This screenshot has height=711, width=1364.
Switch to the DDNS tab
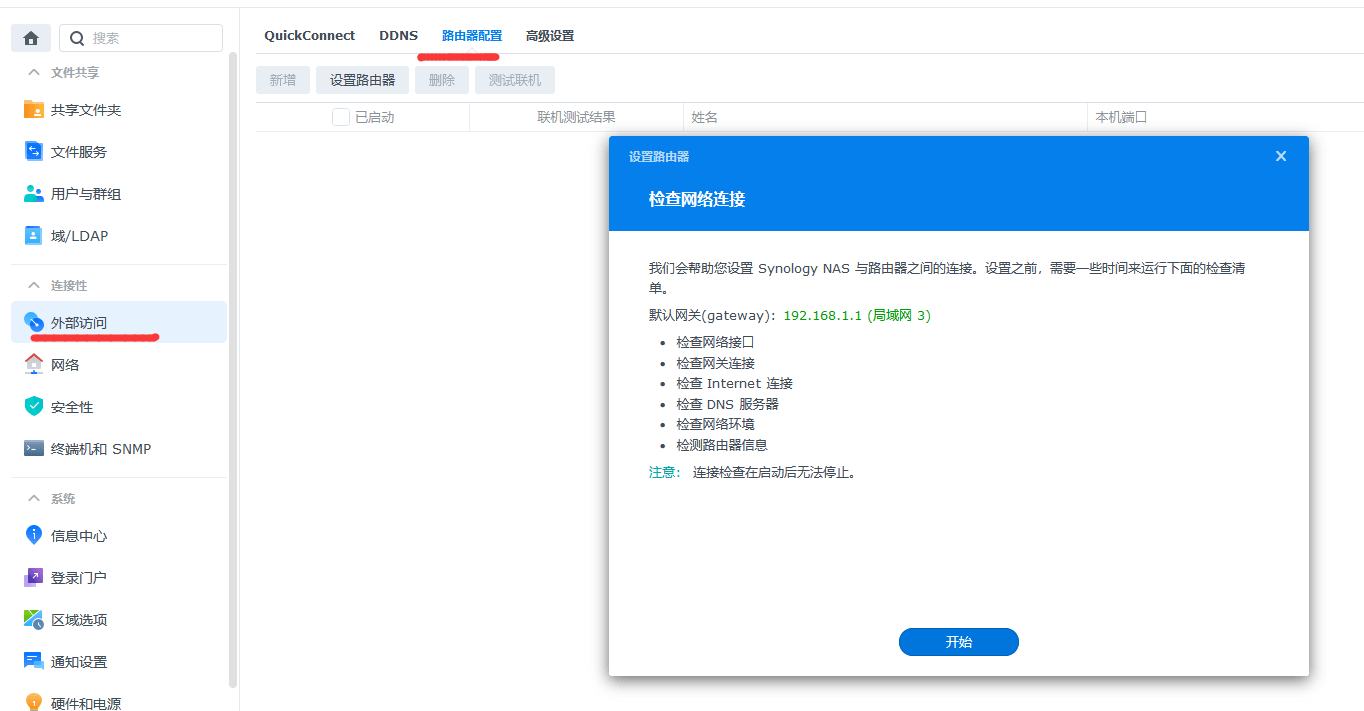point(398,36)
